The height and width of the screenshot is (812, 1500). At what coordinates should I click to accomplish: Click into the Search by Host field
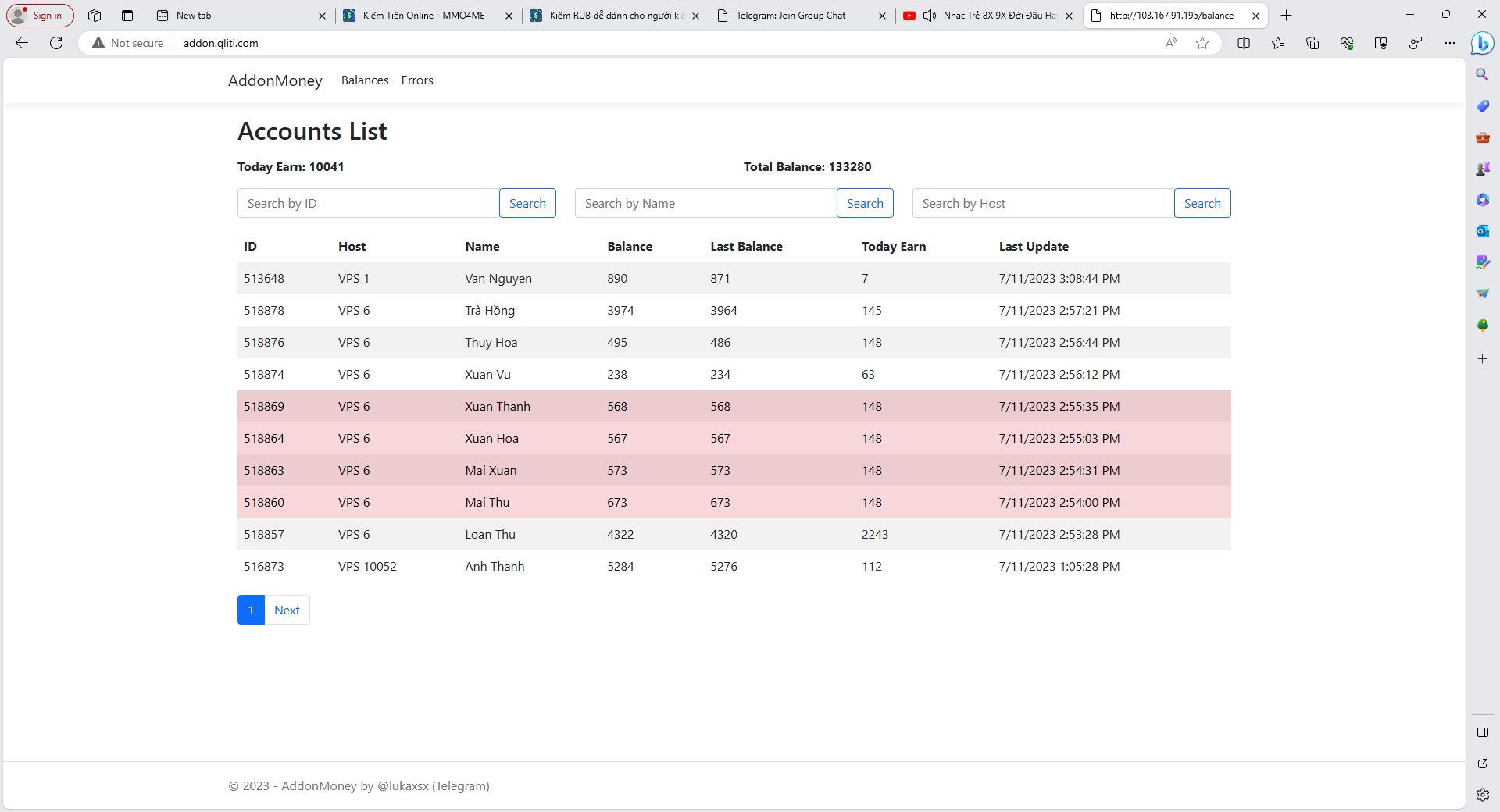click(1043, 203)
